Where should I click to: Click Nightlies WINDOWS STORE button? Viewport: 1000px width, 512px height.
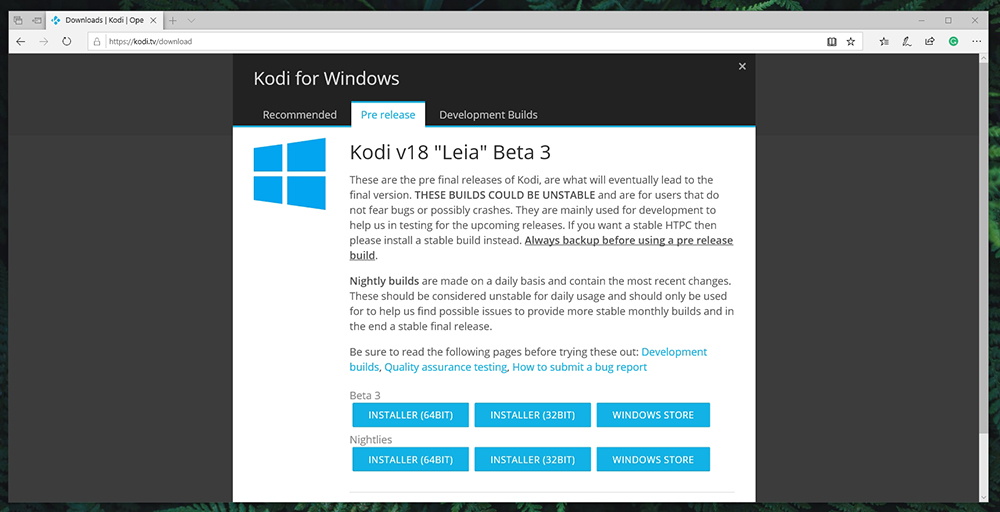coord(653,459)
